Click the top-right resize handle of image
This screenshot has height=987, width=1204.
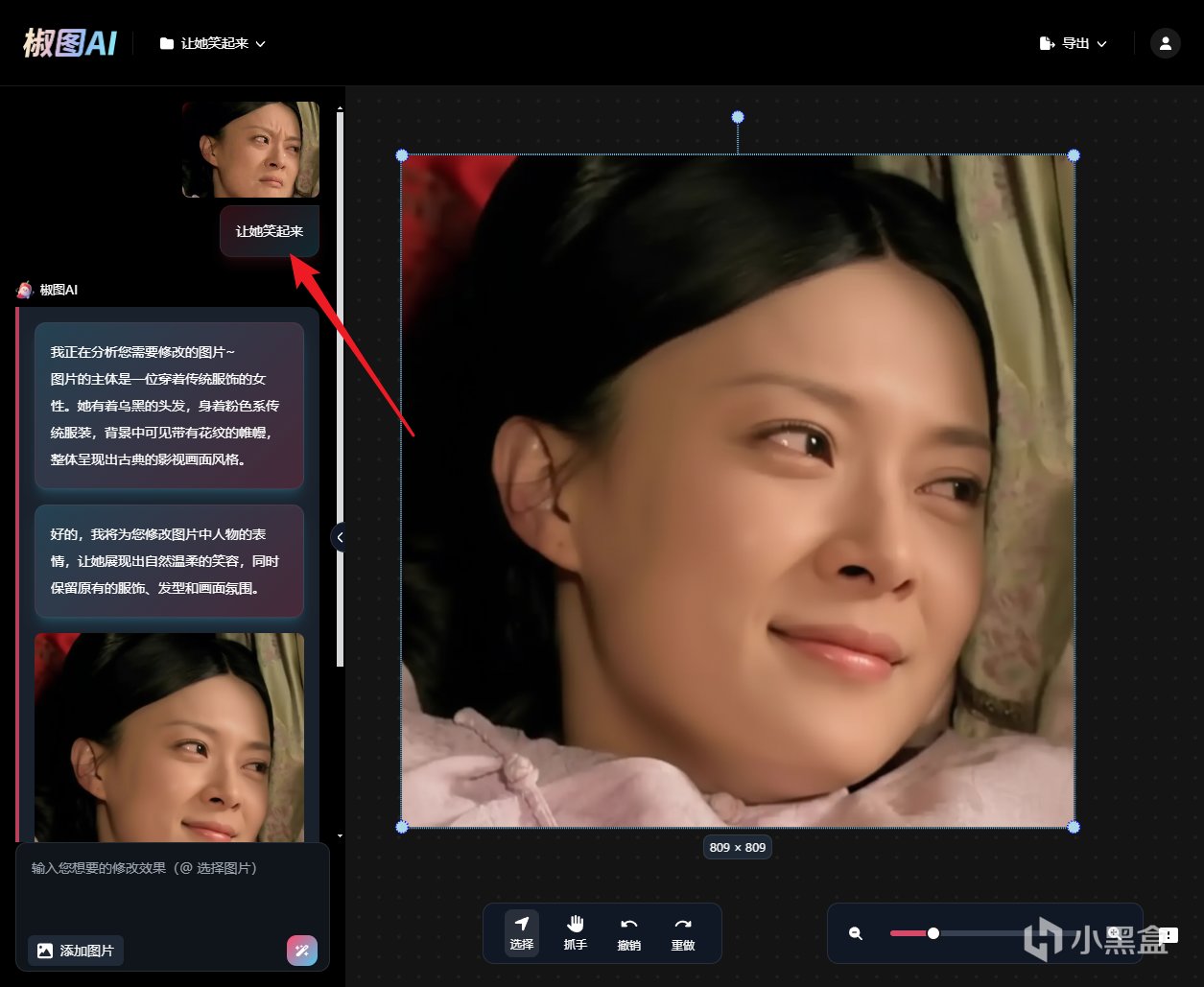click(x=1074, y=155)
